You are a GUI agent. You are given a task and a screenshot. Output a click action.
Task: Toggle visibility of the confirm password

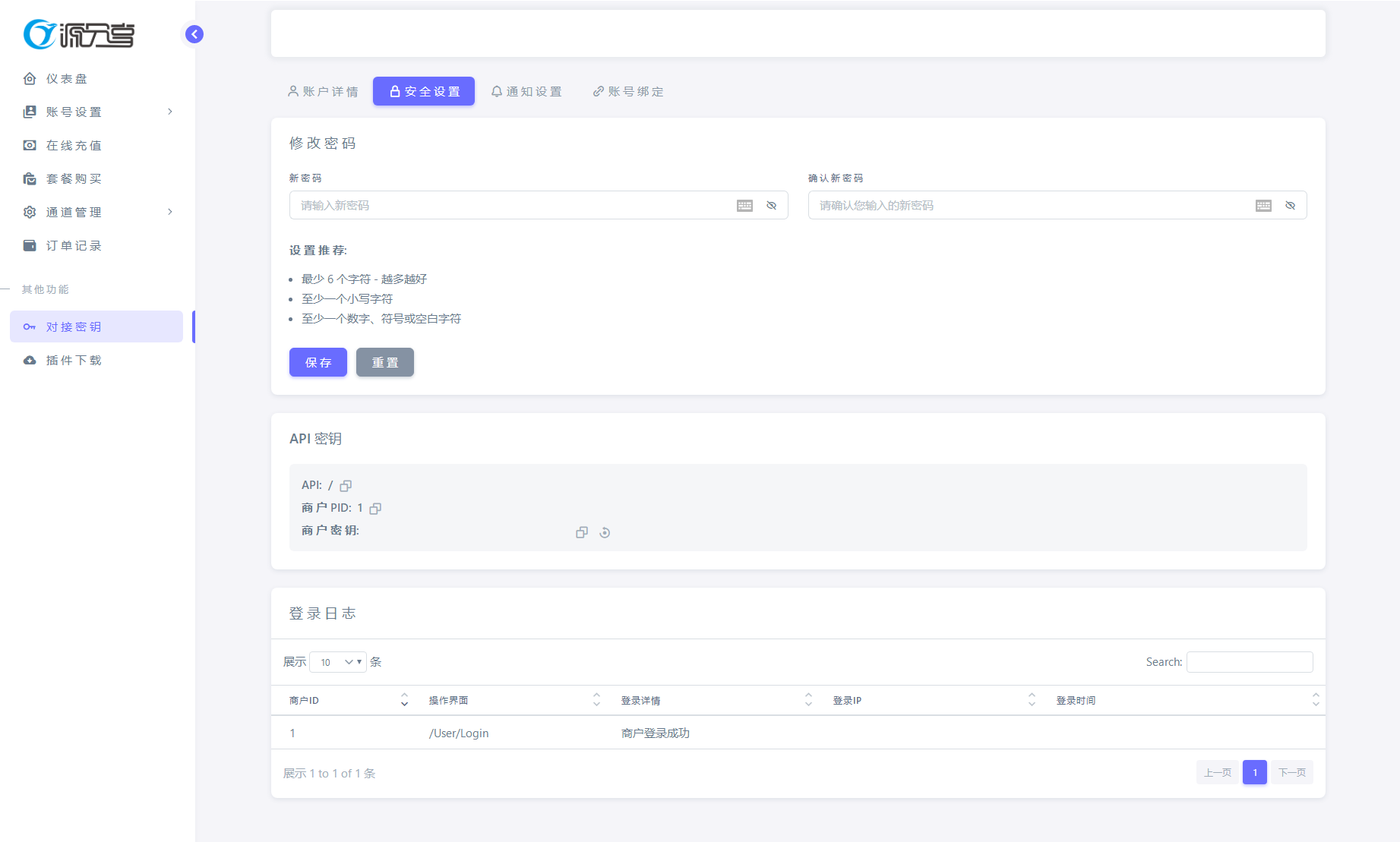click(1290, 206)
